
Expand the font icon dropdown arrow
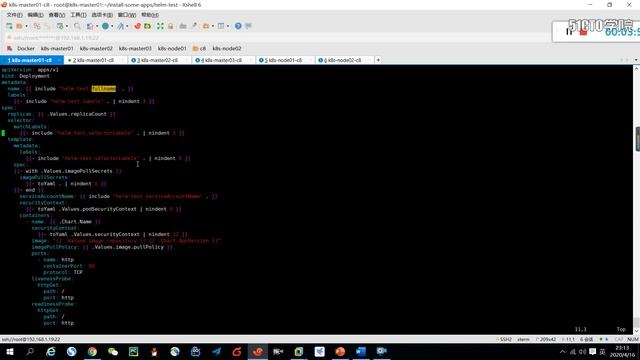point(127,26)
